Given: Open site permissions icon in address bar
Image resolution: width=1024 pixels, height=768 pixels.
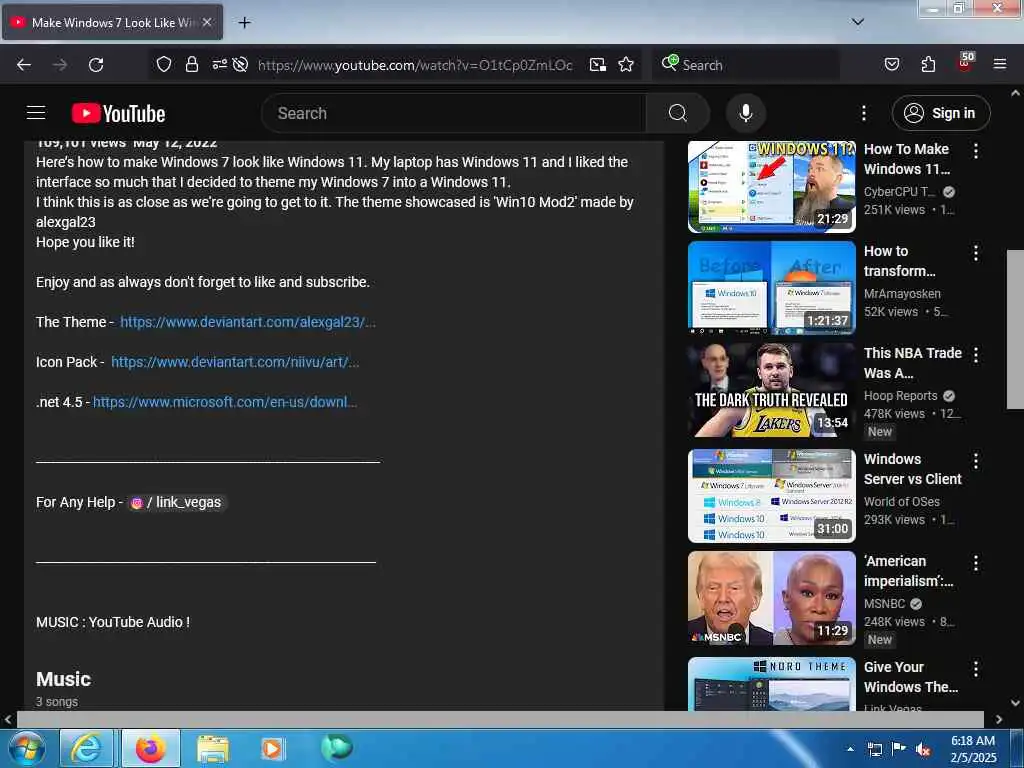Looking at the screenshot, I should point(219,65).
